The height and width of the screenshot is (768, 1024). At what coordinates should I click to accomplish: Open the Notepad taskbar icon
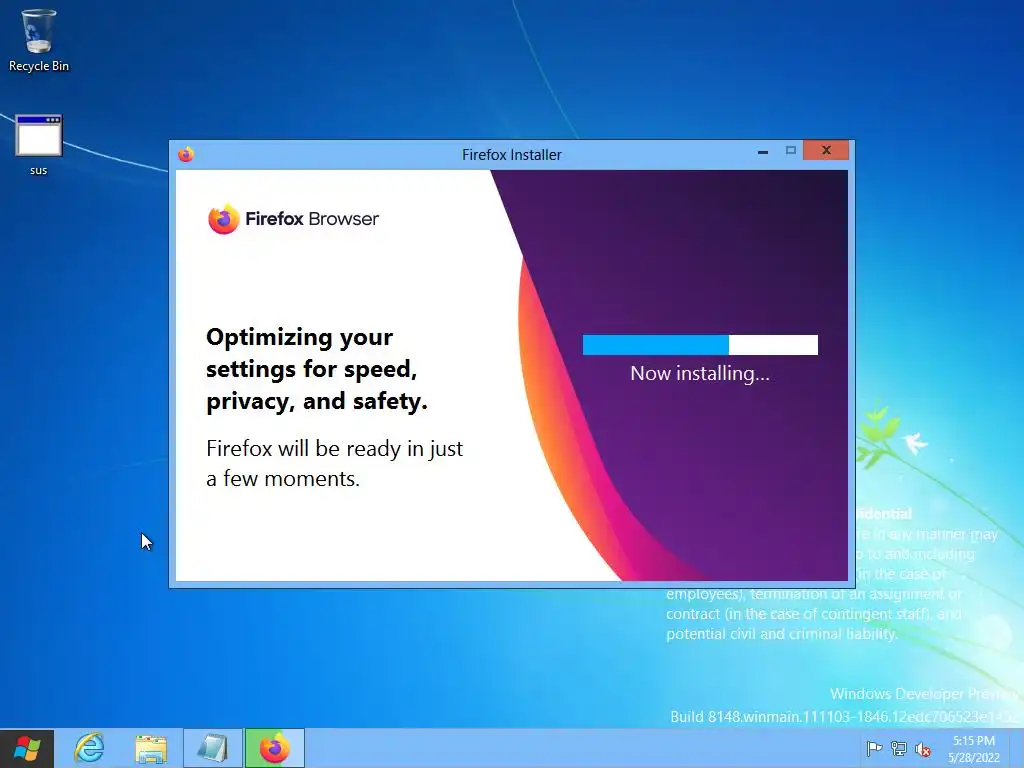pyautogui.click(x=213, y=748)
